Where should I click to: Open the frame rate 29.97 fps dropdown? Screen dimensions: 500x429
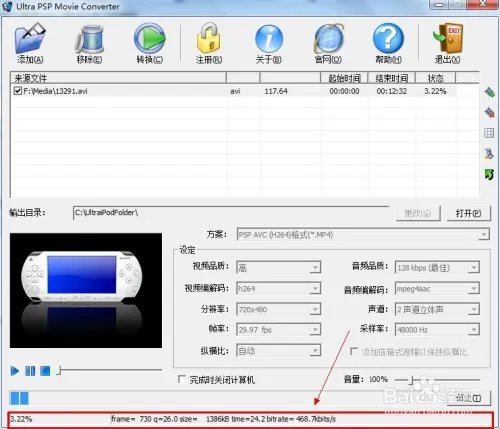[315, 330]
